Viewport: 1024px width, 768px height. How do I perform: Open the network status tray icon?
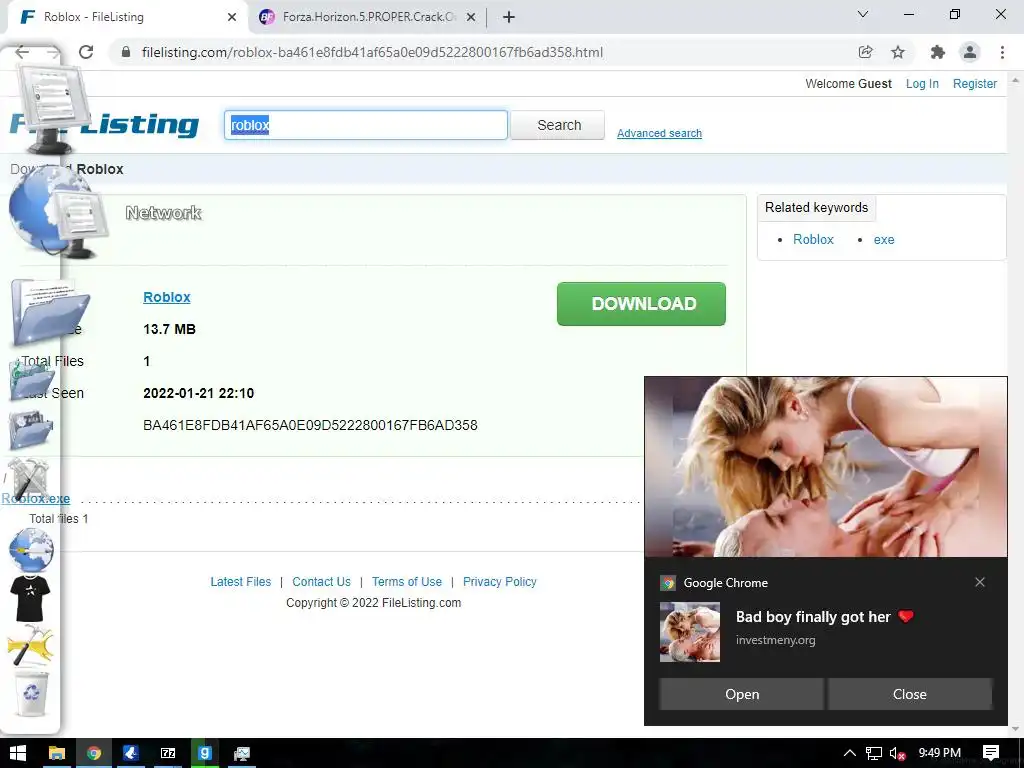point(873,753)
